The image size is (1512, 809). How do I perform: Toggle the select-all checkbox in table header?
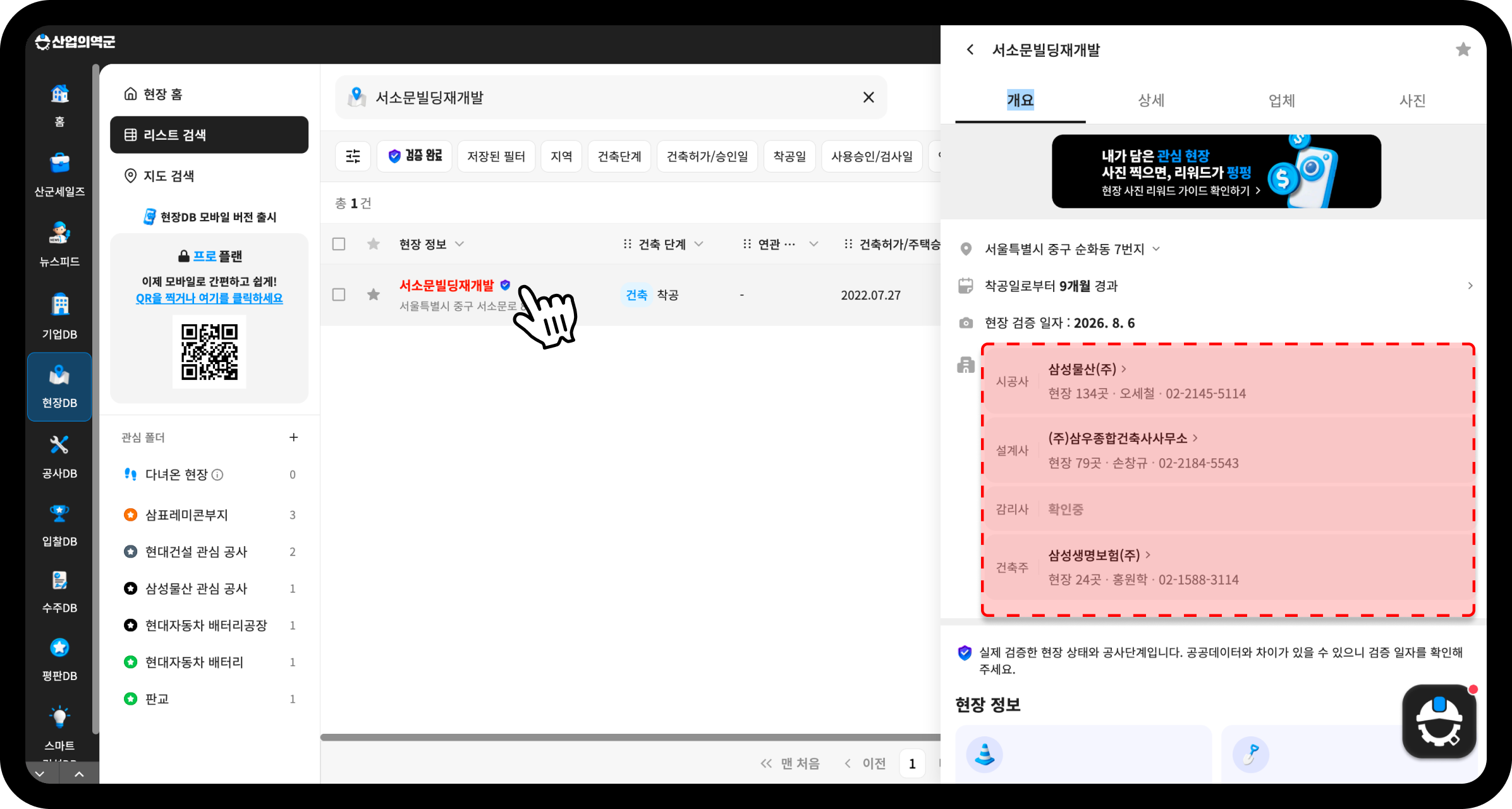339,244
